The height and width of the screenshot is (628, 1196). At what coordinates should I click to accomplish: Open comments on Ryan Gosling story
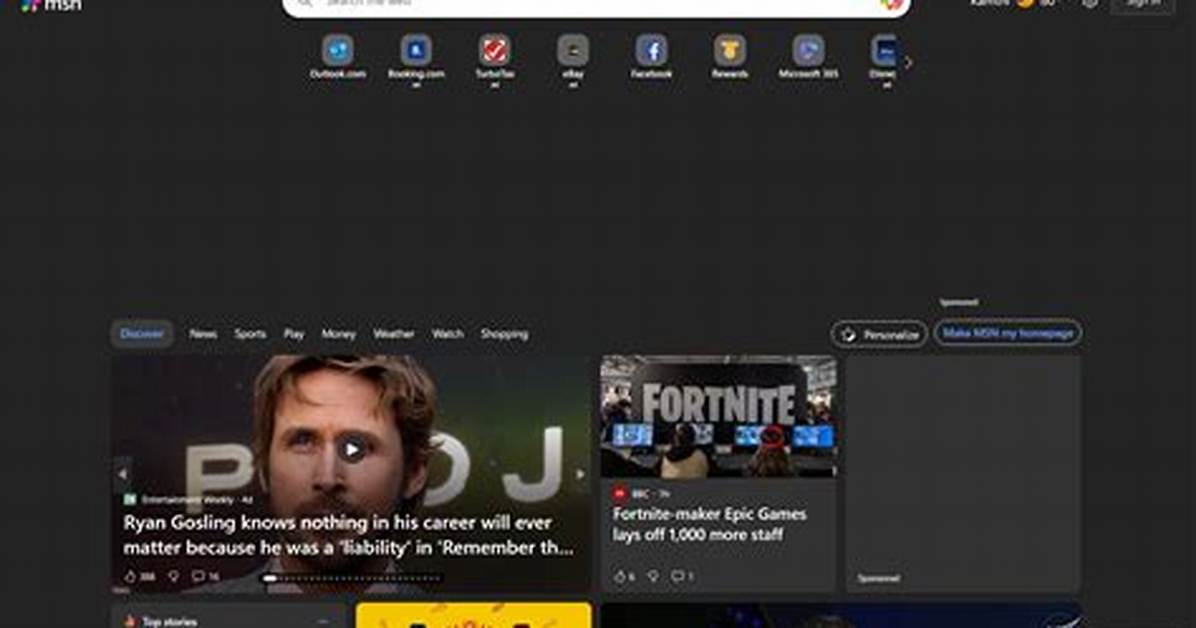click(198, 576)
